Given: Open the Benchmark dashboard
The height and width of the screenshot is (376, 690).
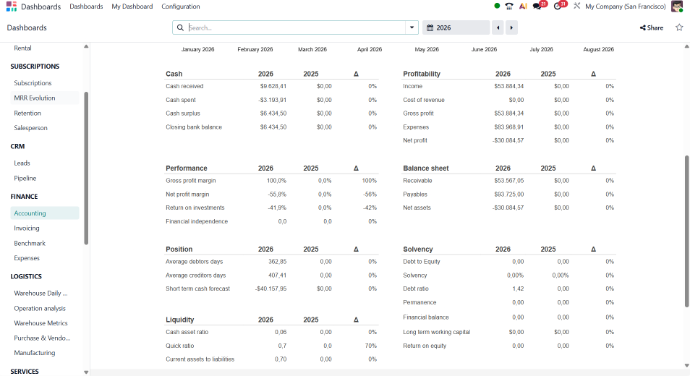Looking at the screenshot, I should [29, 243].
